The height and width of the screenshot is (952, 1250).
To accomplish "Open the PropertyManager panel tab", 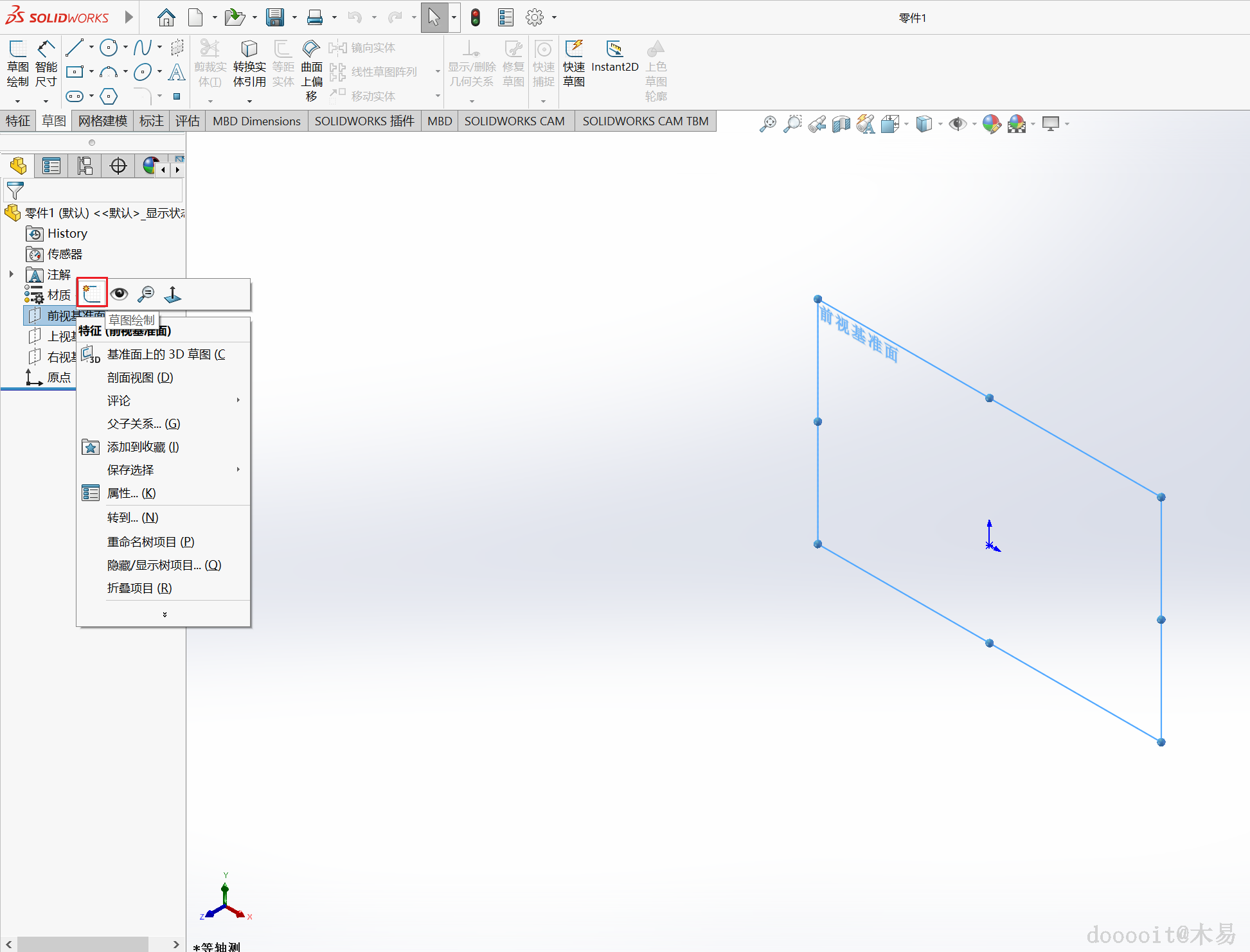I will click(x=51, y=166).
